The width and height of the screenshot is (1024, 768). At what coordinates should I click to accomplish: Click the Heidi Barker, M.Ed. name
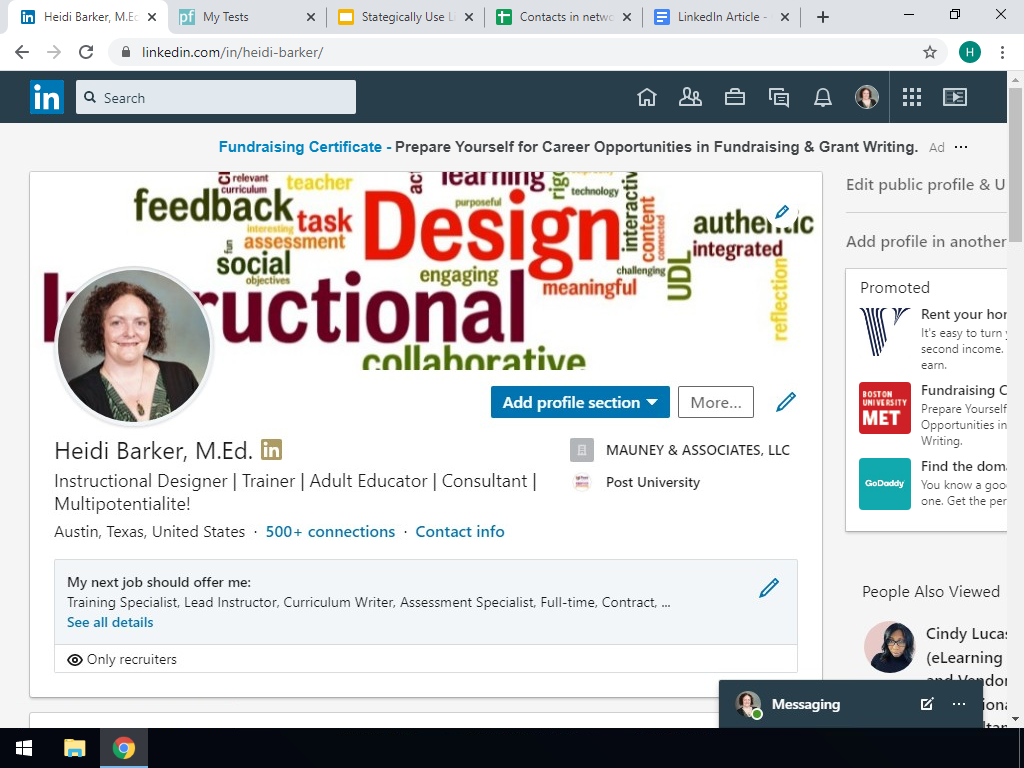tap(153, 451)
